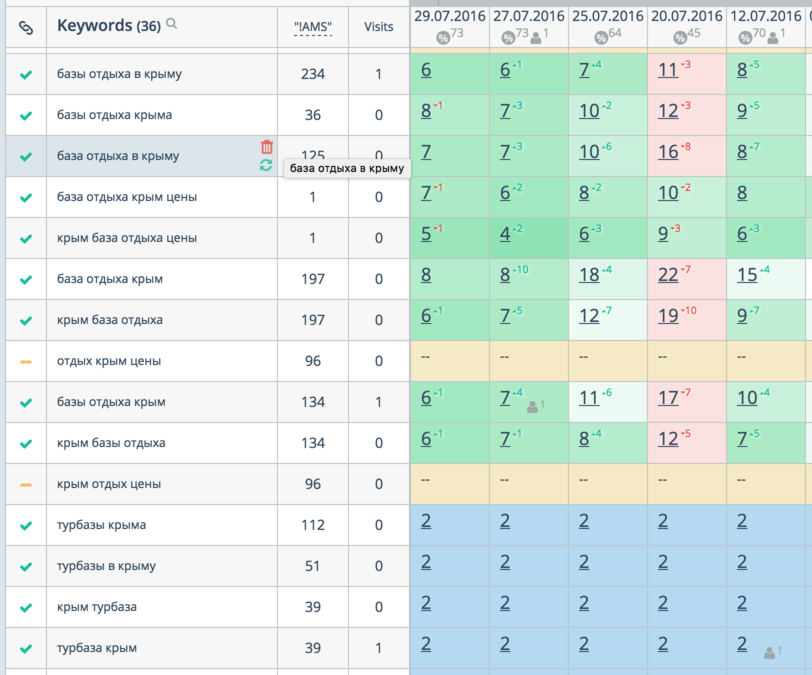Open position 6 link for базы отдыха в крыму on 29.07
Screen dimensions: 812x675
(x=426, y=70)
